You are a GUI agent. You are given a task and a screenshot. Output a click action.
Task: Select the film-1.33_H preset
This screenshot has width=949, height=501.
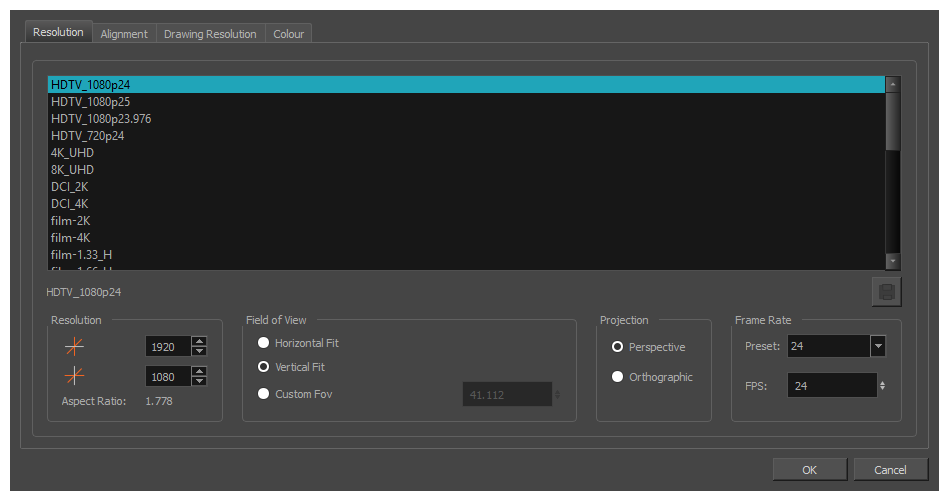(466, 254)
